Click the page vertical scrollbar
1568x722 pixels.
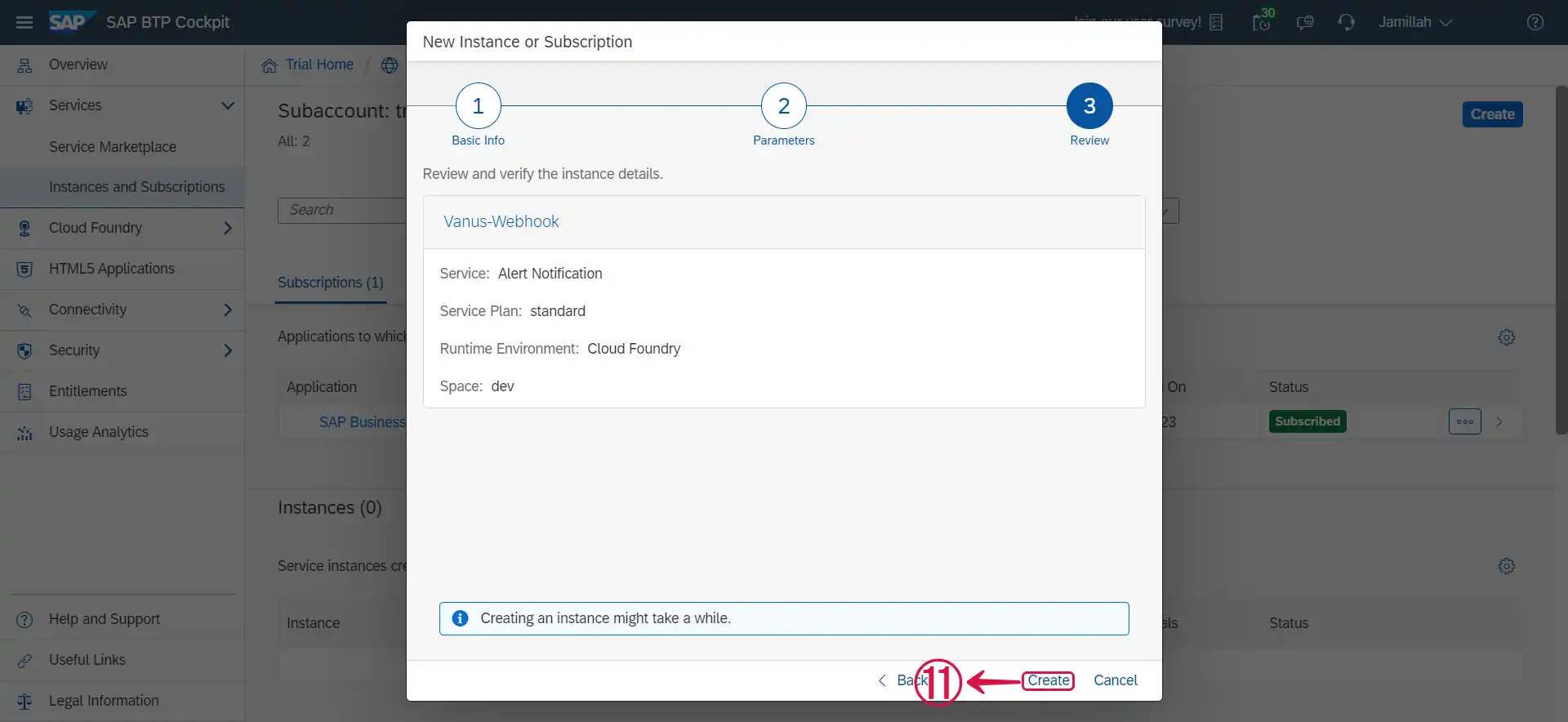(x=1561, y=260)
